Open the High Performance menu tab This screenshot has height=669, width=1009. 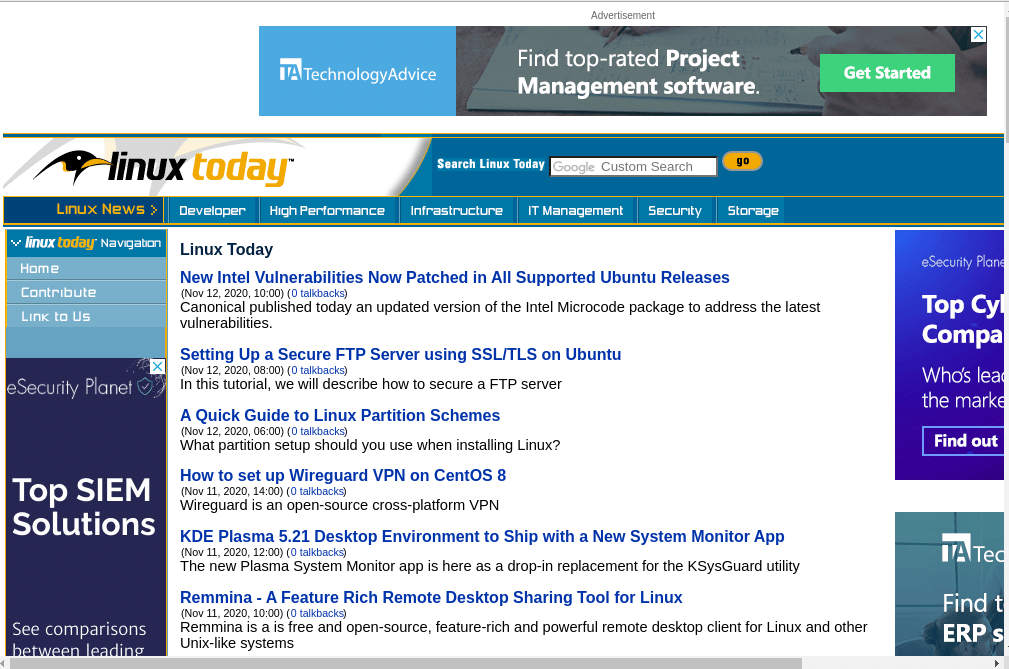(327, 211)
